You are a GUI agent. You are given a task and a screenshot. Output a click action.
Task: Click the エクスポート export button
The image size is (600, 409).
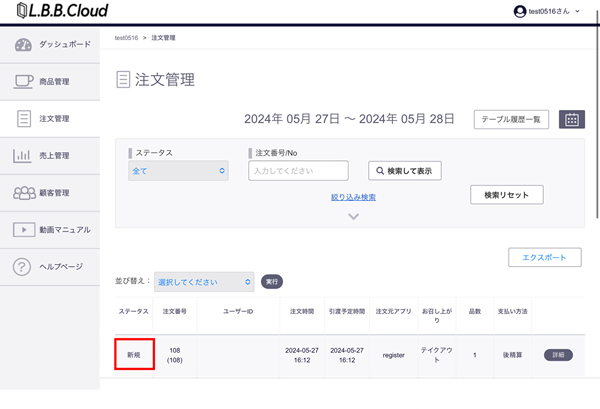(x=544, y=257)
